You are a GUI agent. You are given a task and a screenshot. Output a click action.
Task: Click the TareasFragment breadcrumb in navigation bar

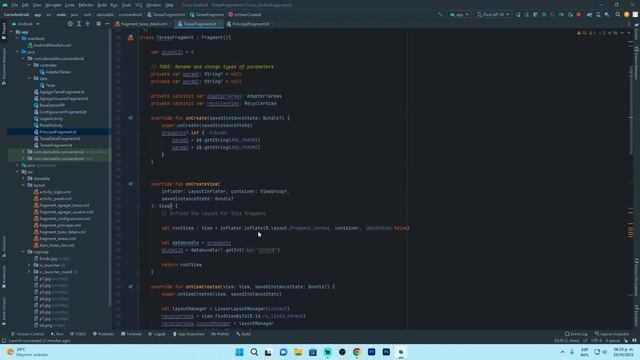click(x=207, y=14)
